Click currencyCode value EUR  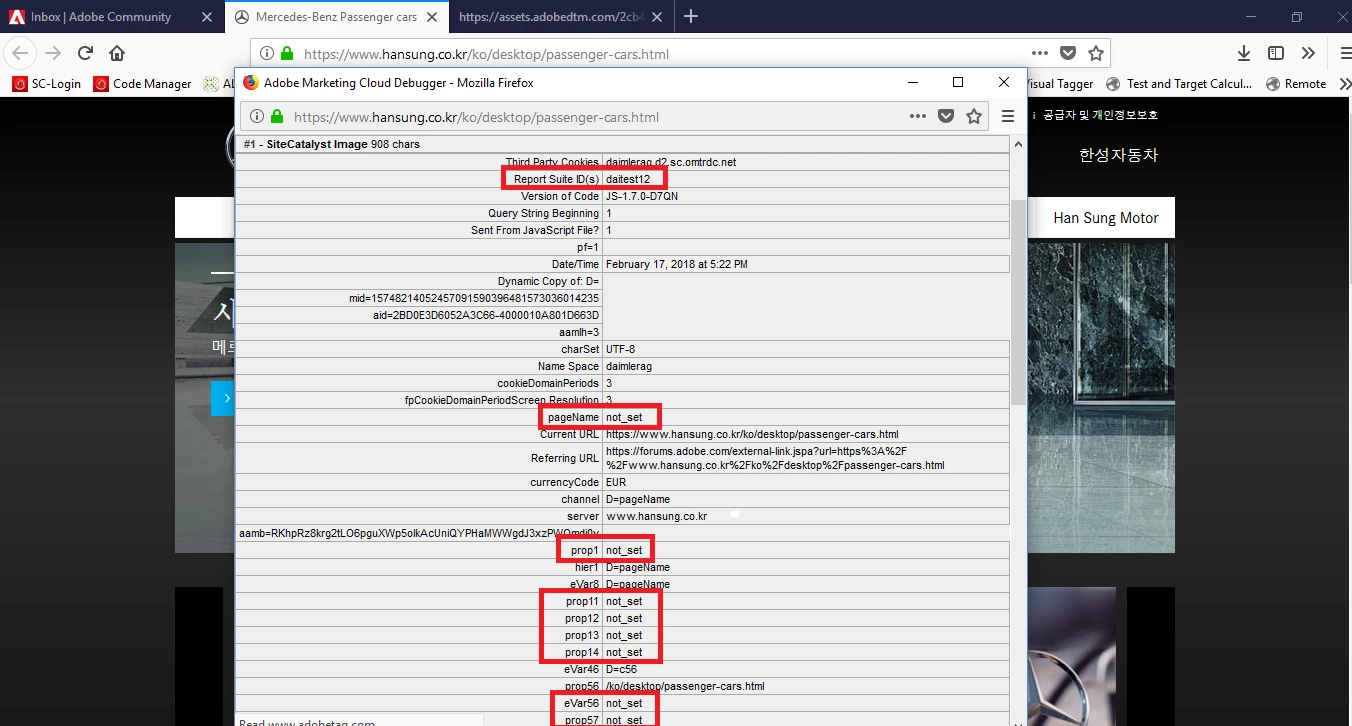[615, 482]
